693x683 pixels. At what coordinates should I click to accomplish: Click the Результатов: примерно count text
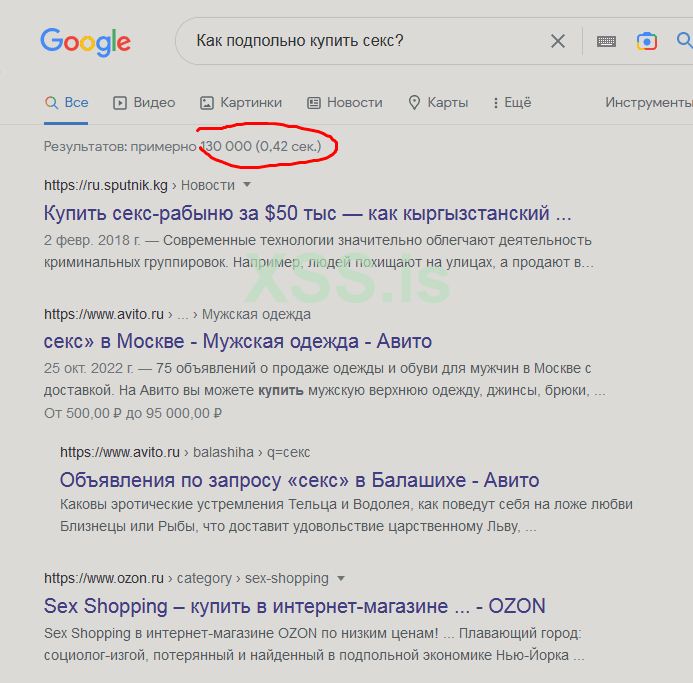(x=183, y=146)
